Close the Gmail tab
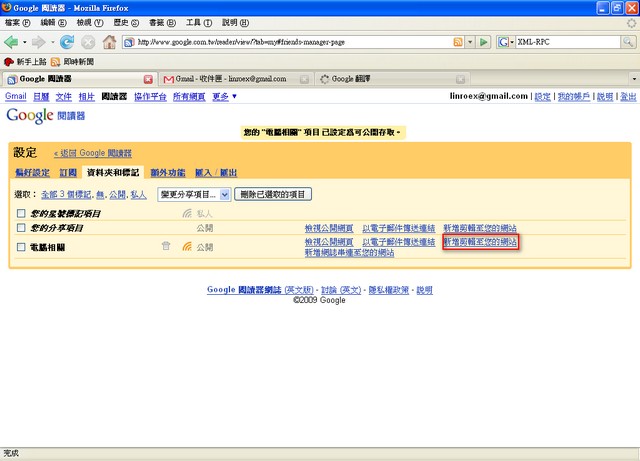 (x=304, y=79)
